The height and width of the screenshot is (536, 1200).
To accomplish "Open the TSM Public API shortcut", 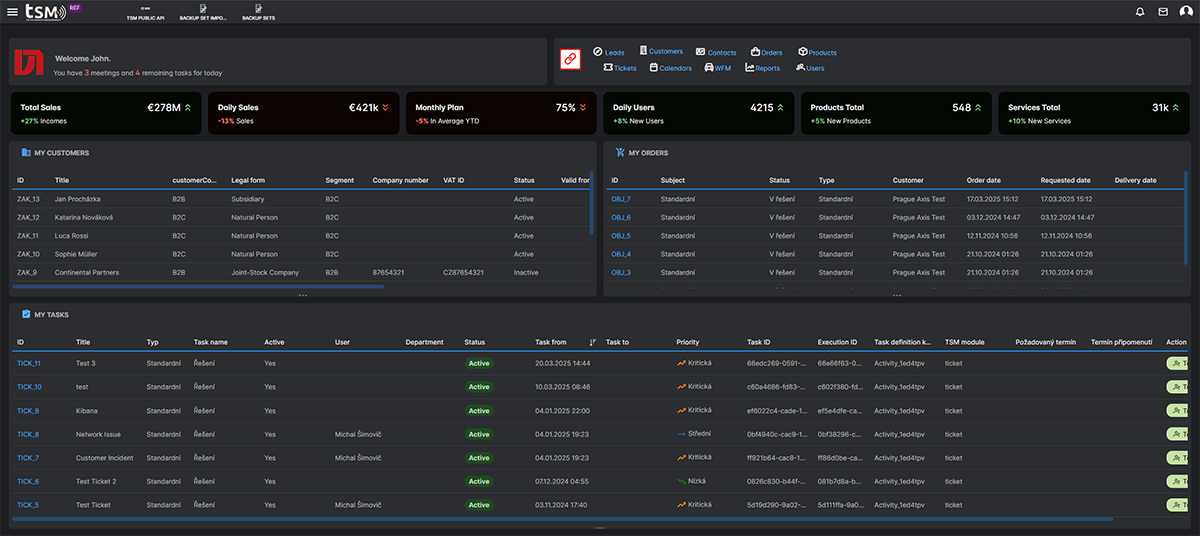I will (x=146, y=13).
